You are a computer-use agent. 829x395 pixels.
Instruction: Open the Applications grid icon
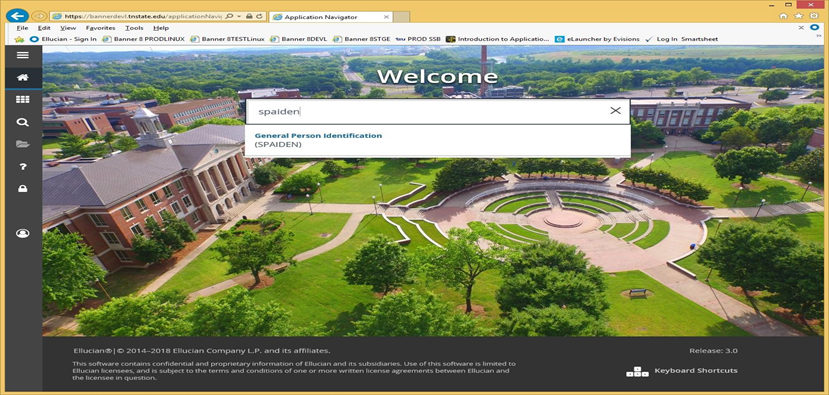coord(22,99)
